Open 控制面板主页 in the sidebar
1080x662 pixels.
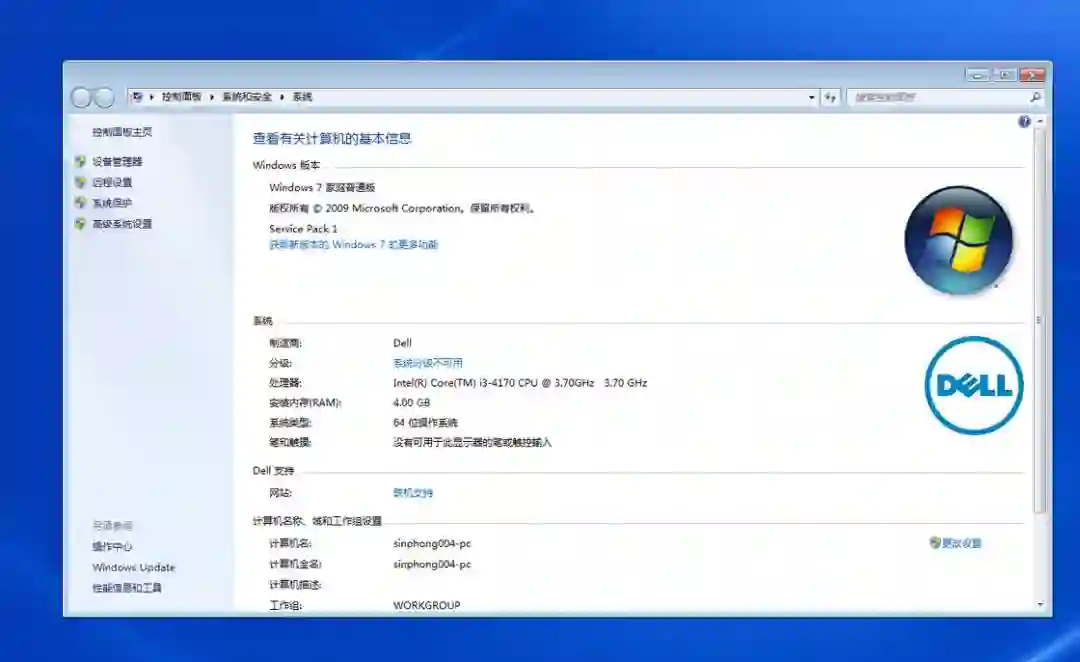click(122, 132)
